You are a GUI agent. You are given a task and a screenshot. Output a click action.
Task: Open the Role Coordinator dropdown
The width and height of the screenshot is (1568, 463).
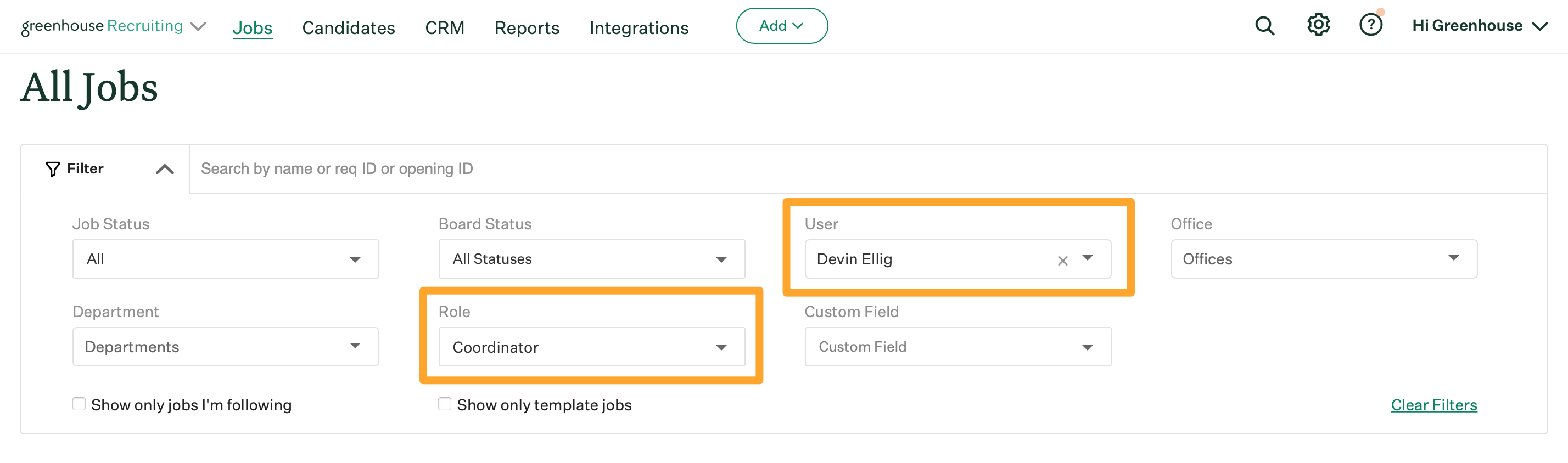tap(591, 346)
